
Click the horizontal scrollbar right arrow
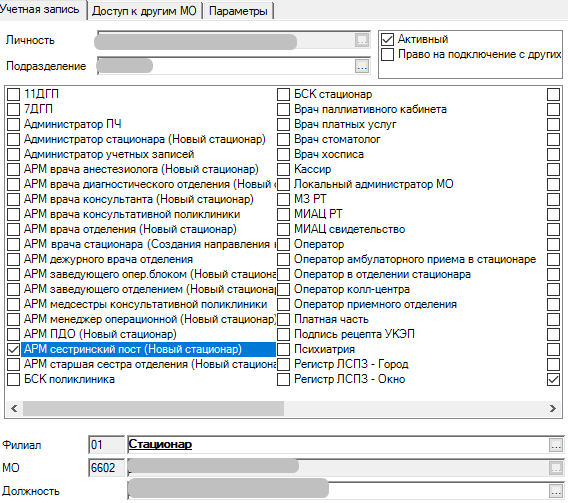553,408
